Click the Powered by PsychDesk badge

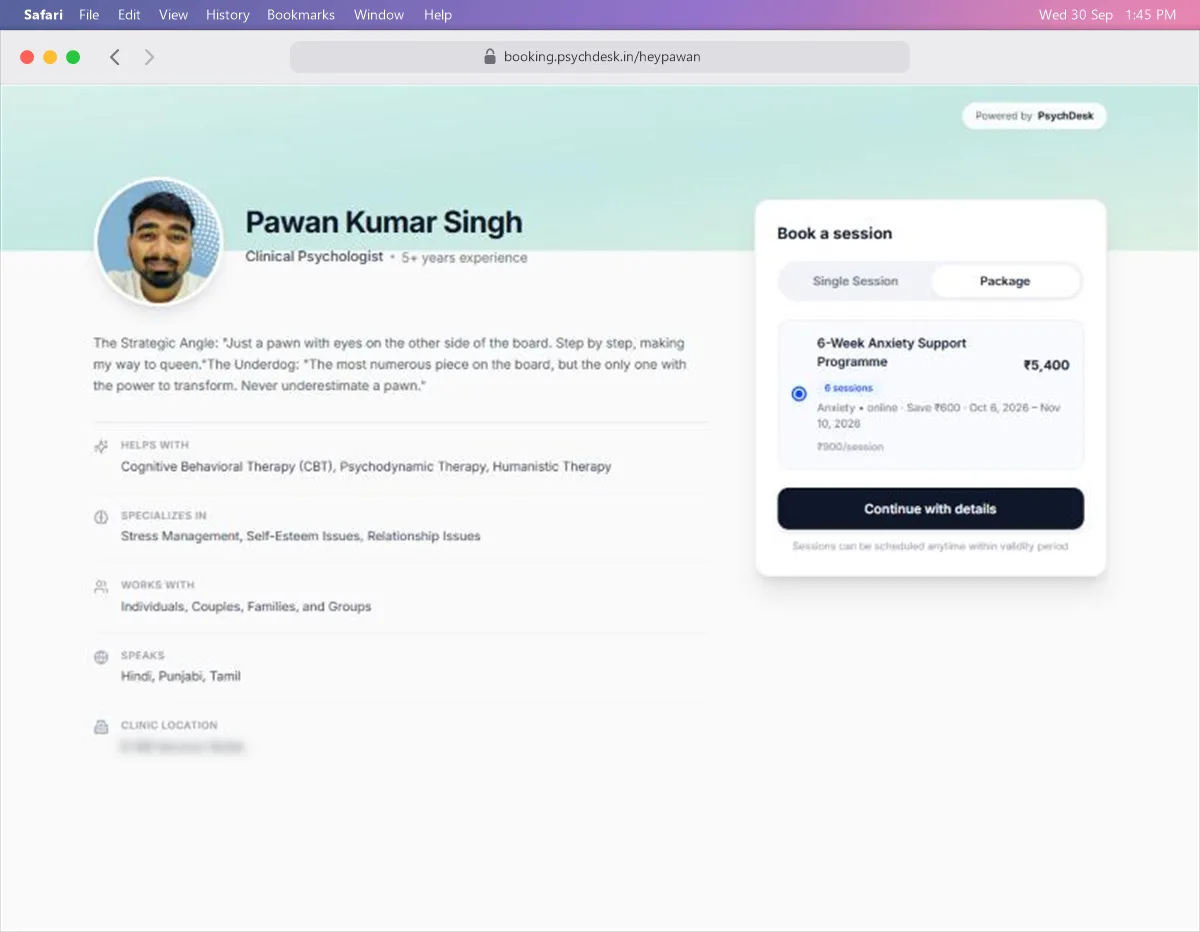coord(1034,116)
